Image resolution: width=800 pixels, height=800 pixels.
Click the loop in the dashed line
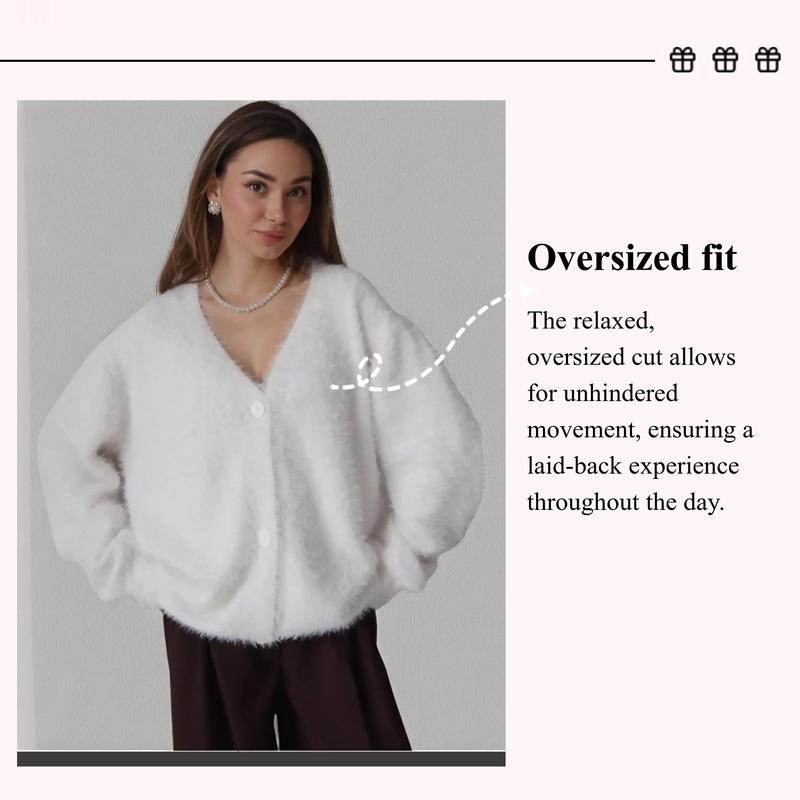coord(370,366)
